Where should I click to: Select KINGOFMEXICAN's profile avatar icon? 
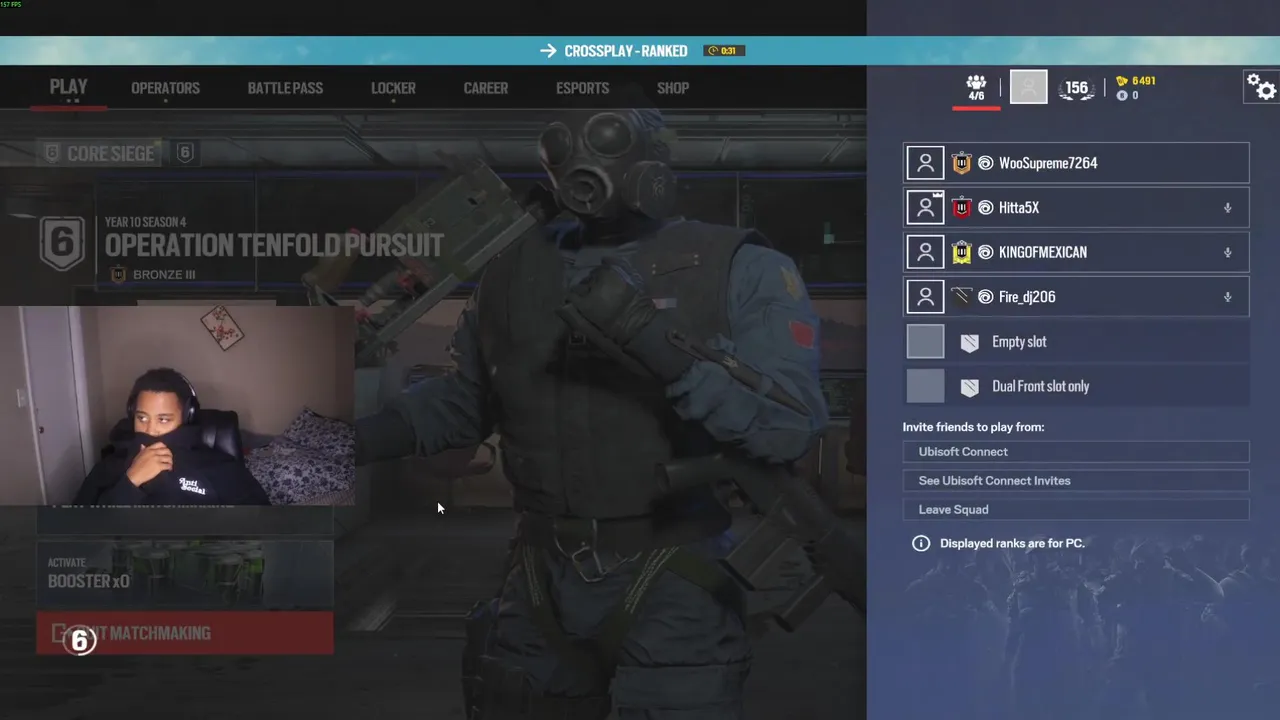[x=925, y=252]
